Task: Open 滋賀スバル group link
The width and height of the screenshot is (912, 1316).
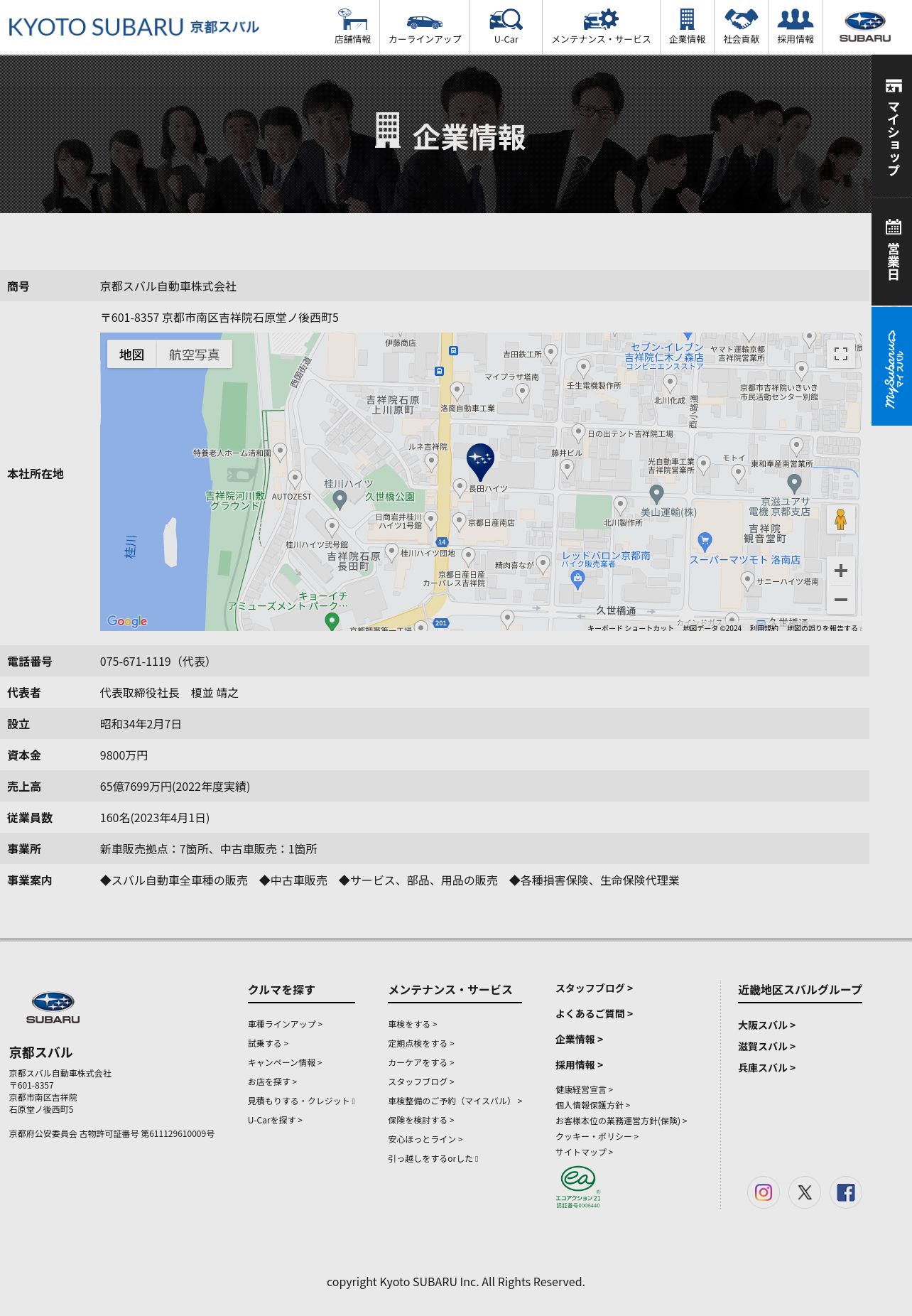Action: point(766,1046)
